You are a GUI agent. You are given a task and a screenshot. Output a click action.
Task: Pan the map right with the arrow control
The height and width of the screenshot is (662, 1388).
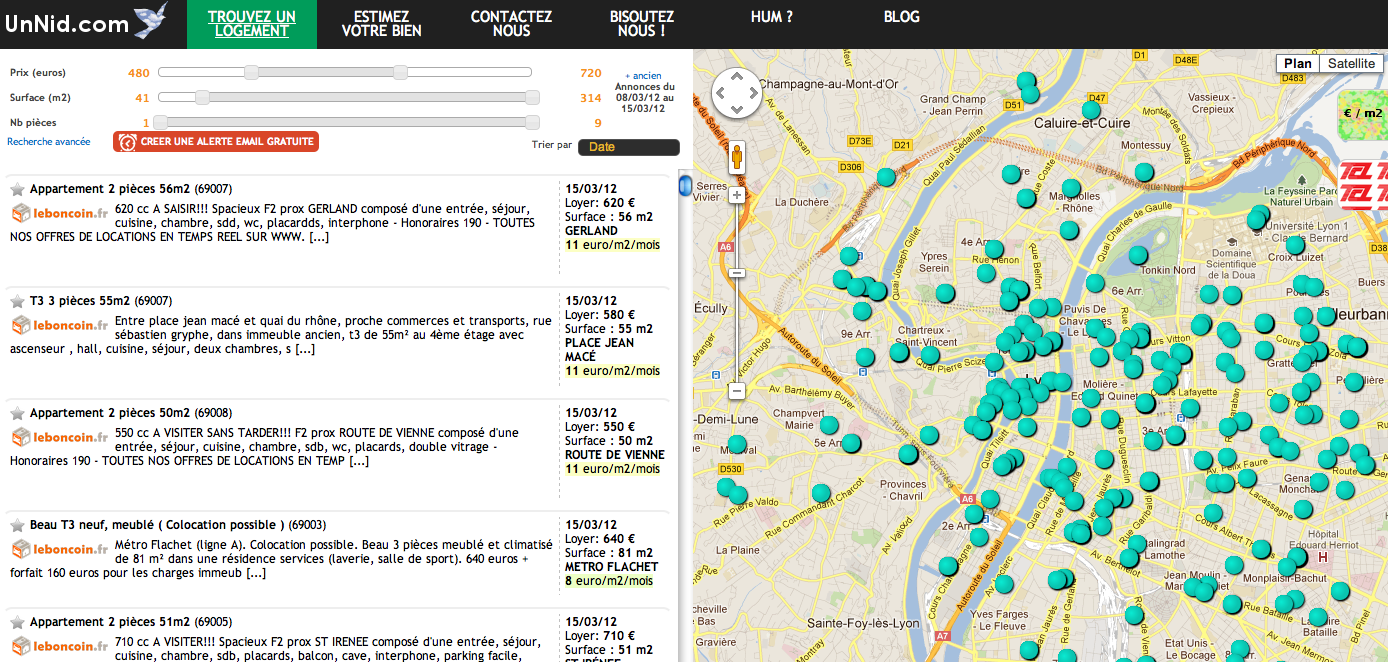(753, 93)
